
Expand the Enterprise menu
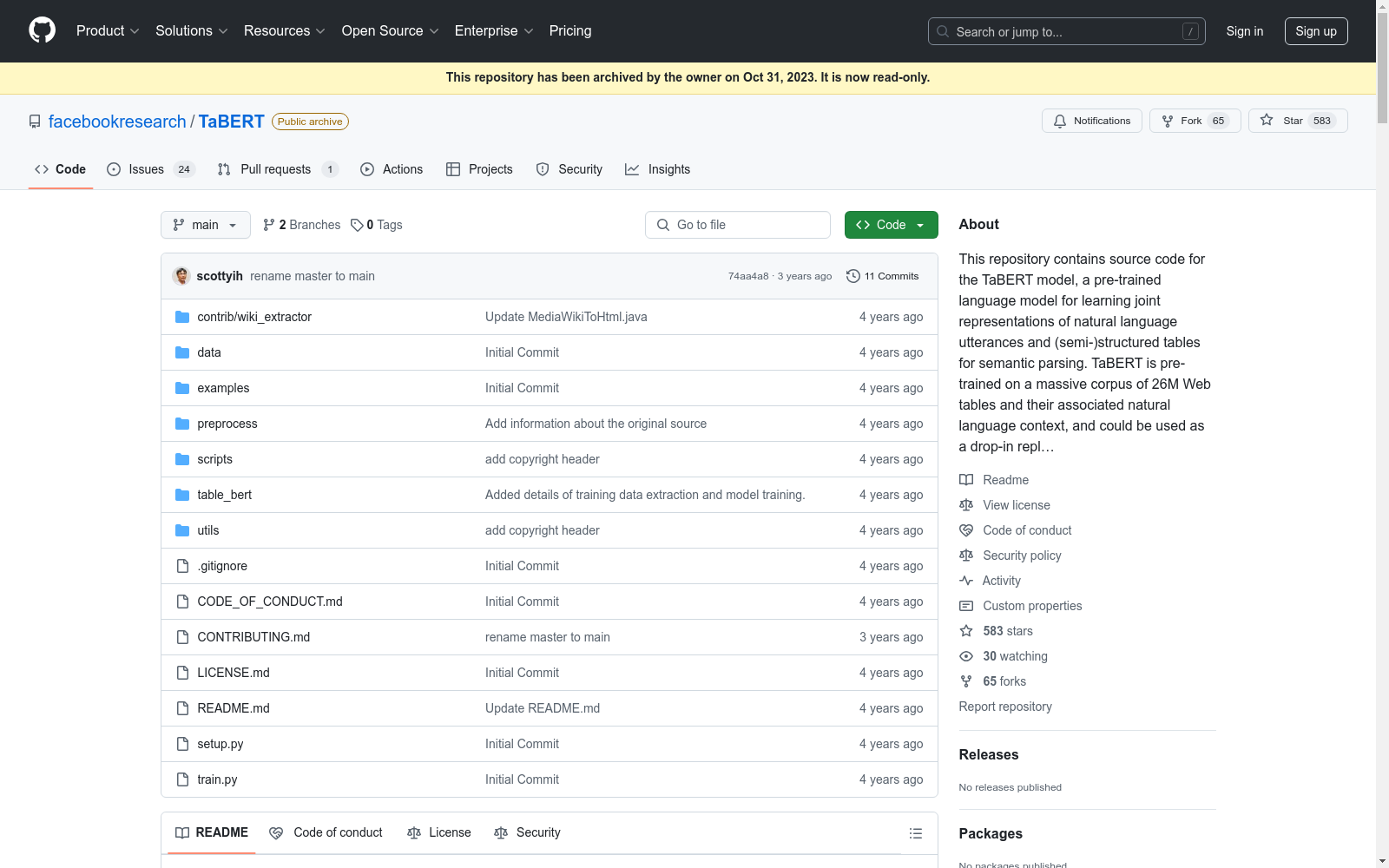[494, 30]
